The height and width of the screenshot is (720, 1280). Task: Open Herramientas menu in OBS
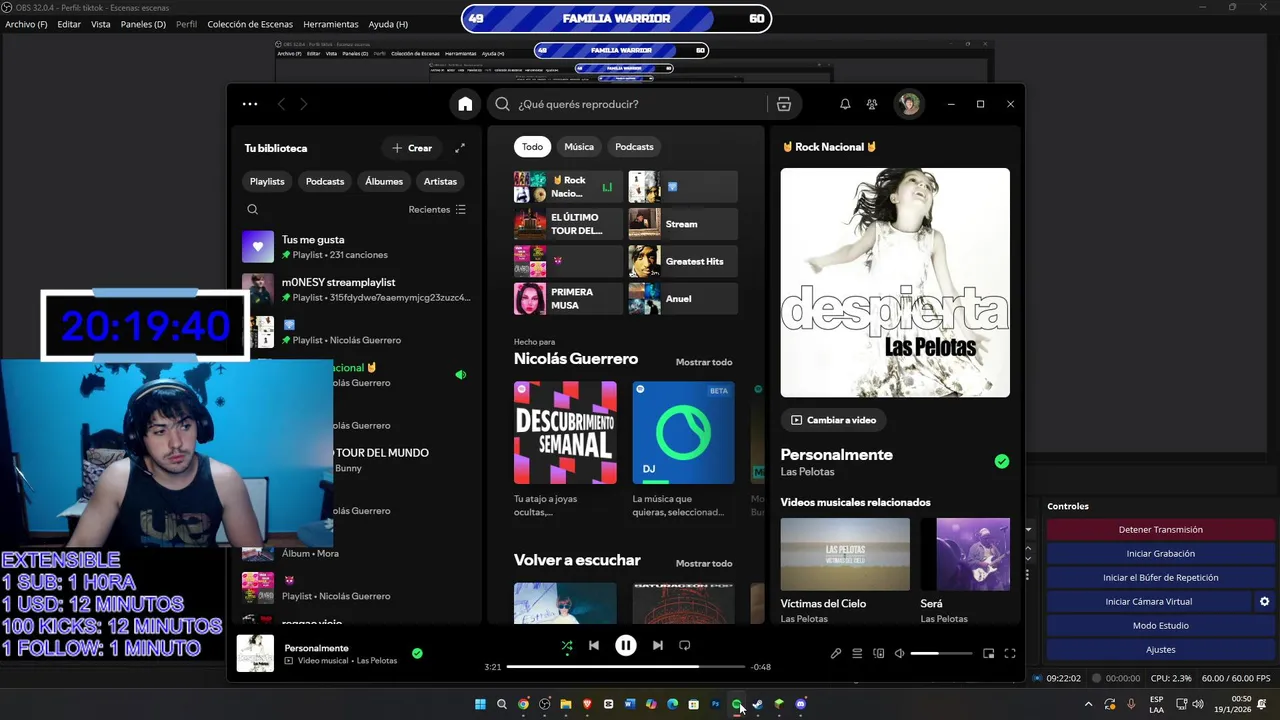pos(331,24)
